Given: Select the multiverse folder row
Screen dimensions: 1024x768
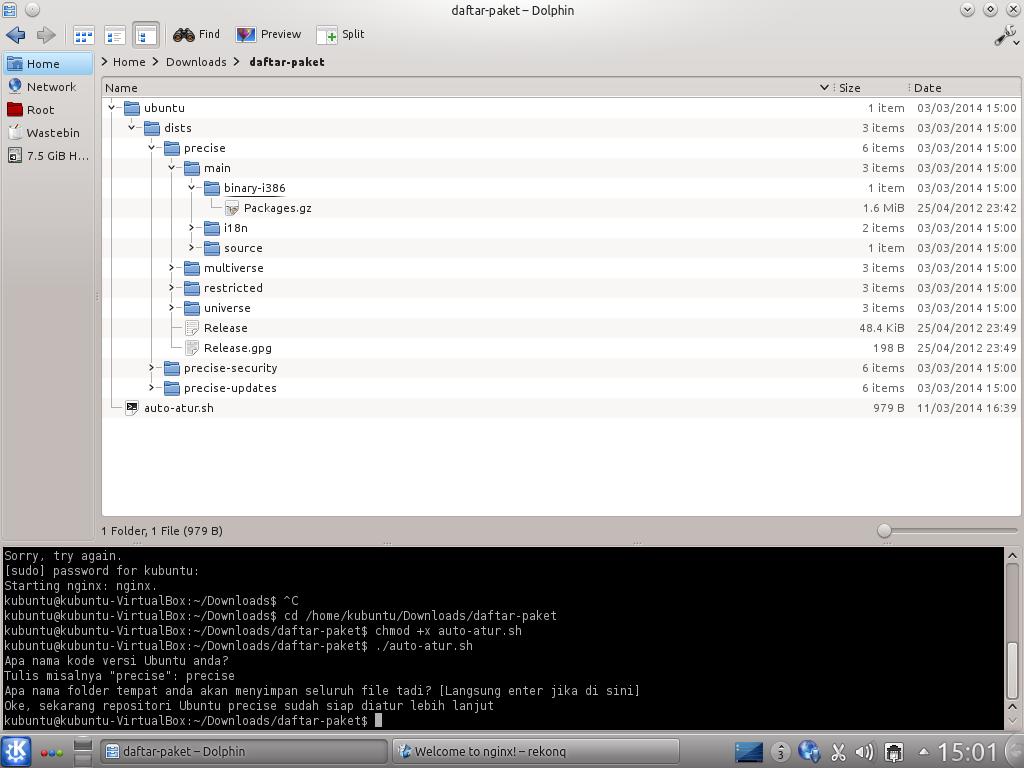Looking at the screenshot, I should pos(562,268).
